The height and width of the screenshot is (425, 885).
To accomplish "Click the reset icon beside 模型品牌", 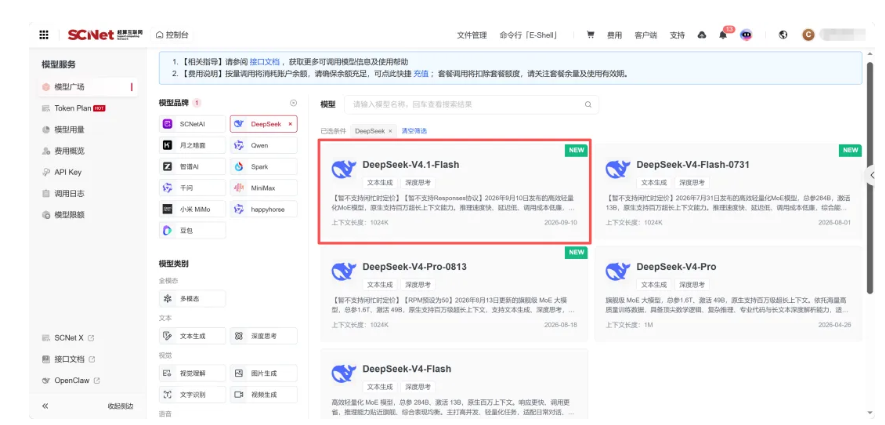I will [293, 103].
